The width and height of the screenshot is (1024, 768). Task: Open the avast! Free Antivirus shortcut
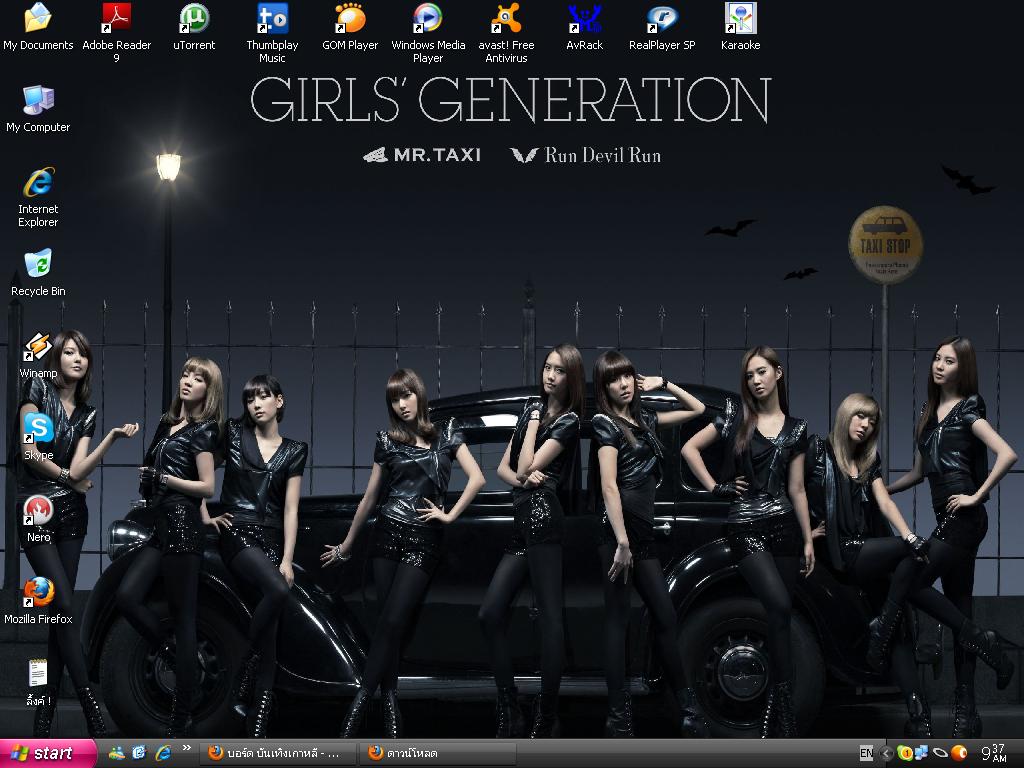(506, 33)
